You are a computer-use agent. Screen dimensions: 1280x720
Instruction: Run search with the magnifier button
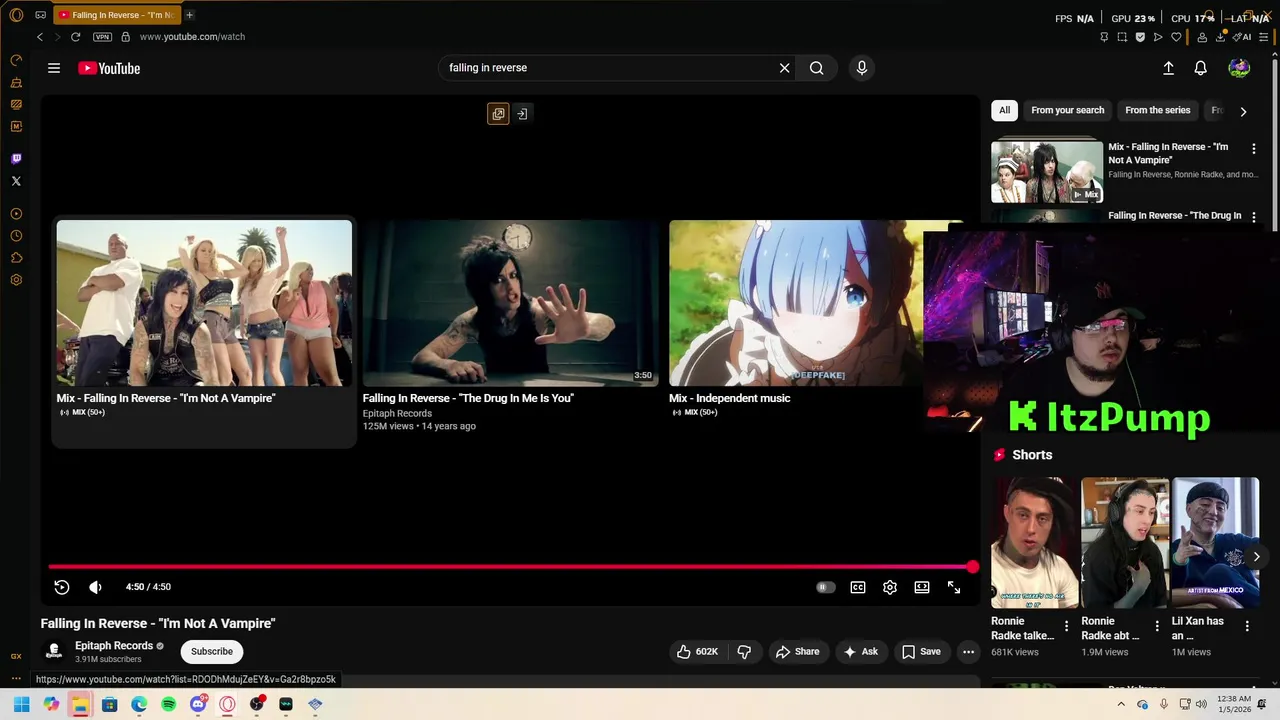click(x=817, y=68)
